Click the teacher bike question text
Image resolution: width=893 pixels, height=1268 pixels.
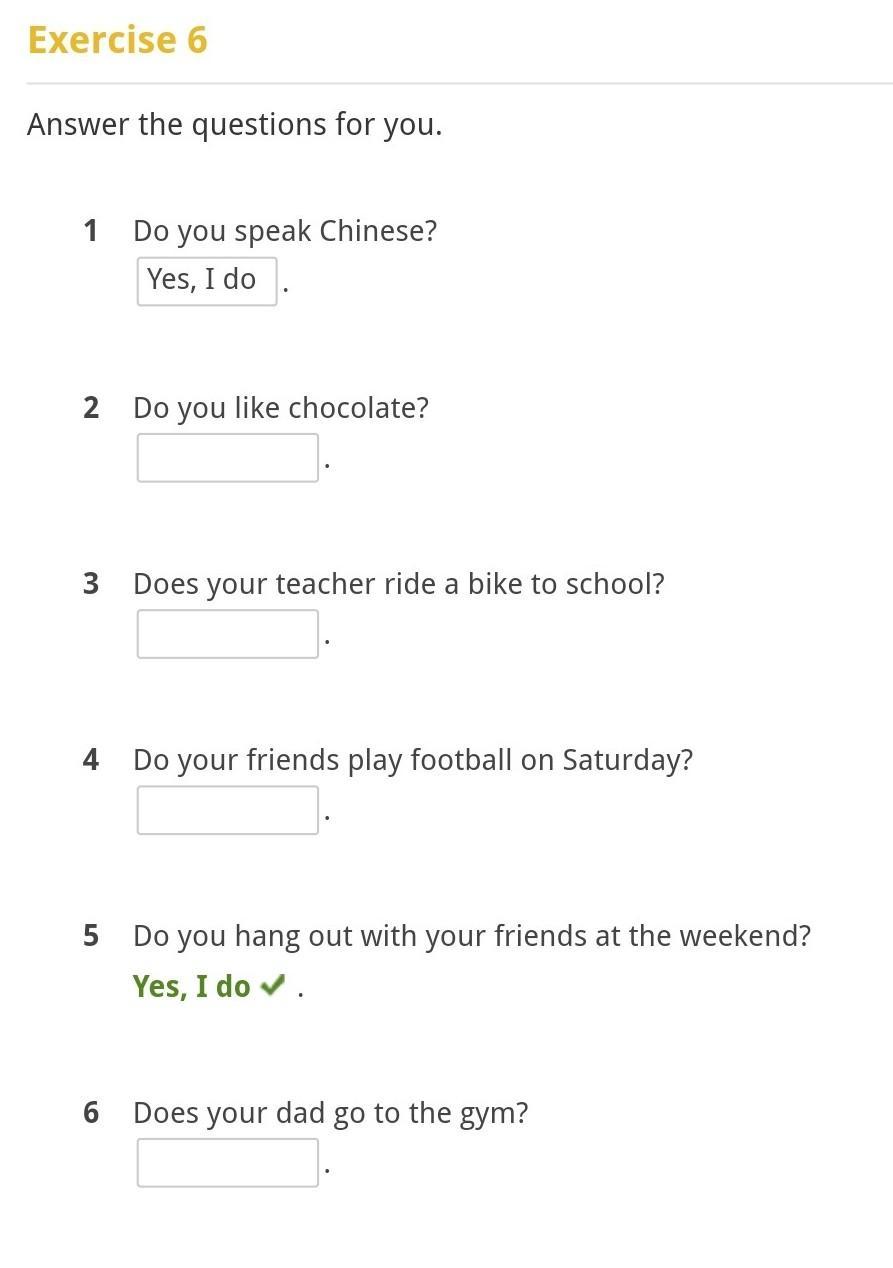(x=399, y=584)
